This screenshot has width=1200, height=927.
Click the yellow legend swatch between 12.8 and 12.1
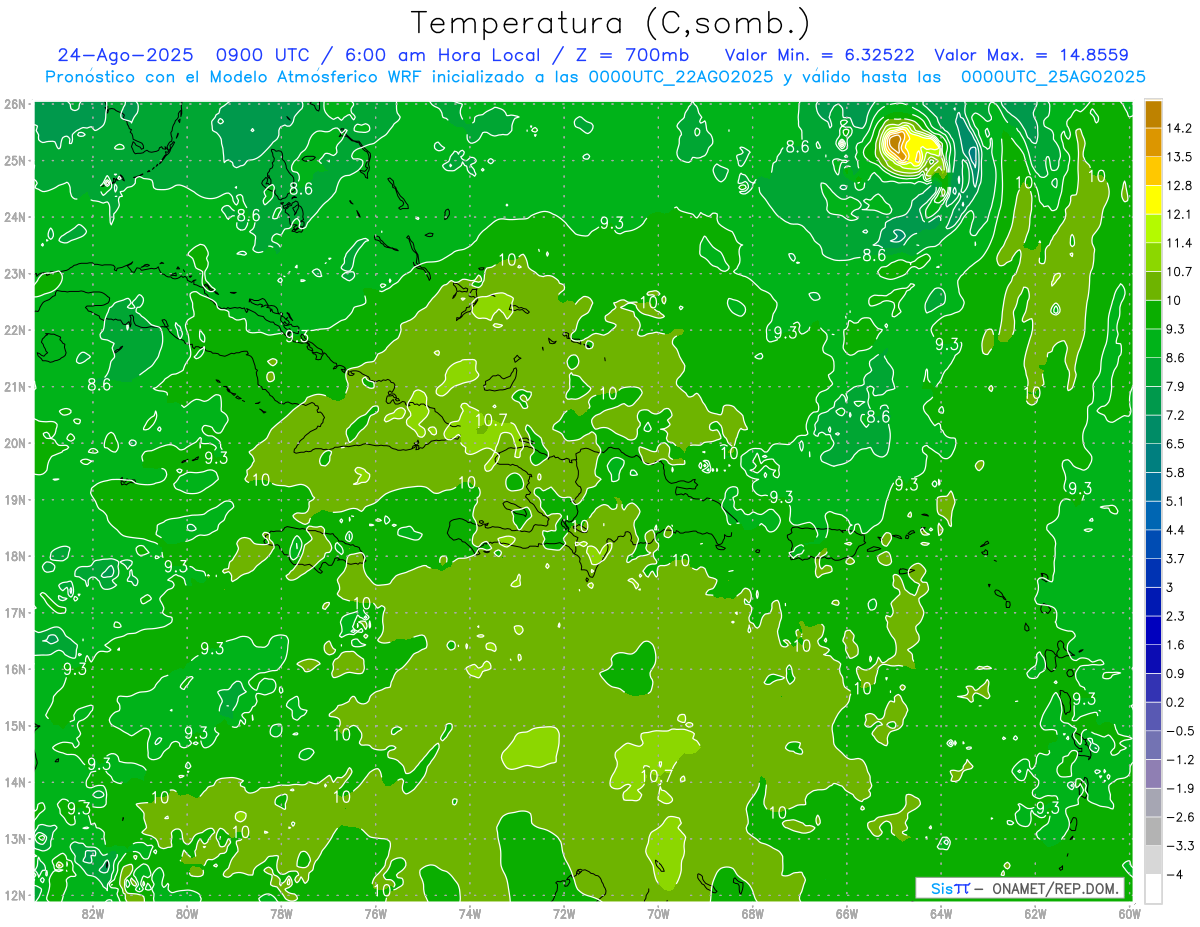tap(1153, 199)
